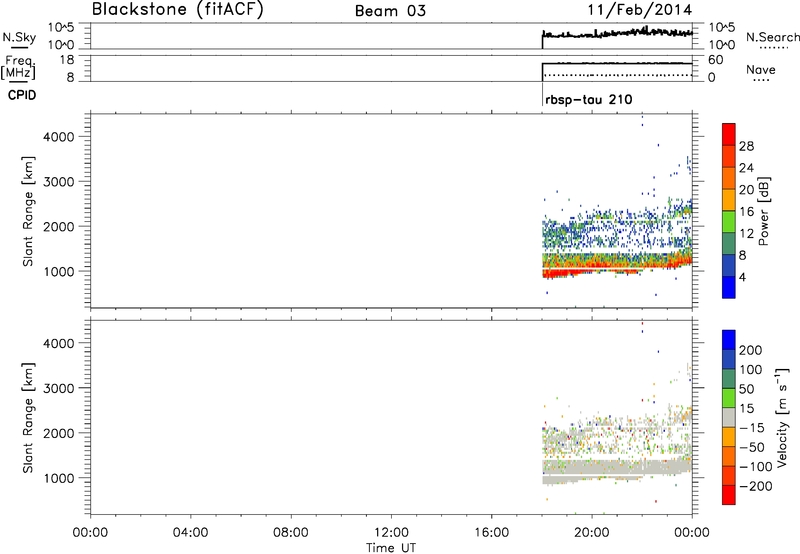This screenshot has height=554, width=800.
Task: Click the Time UT axis label
Action: pos(391,548)
